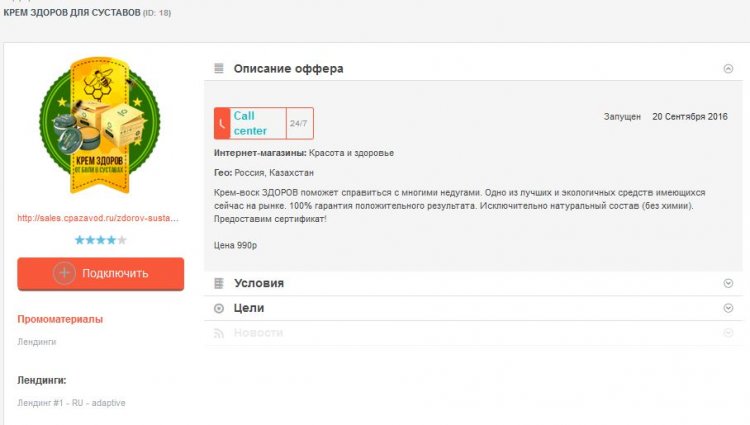Viewport: 750px width, 425px height.
Task: Click the Call center label
Action: coord(251,123)
